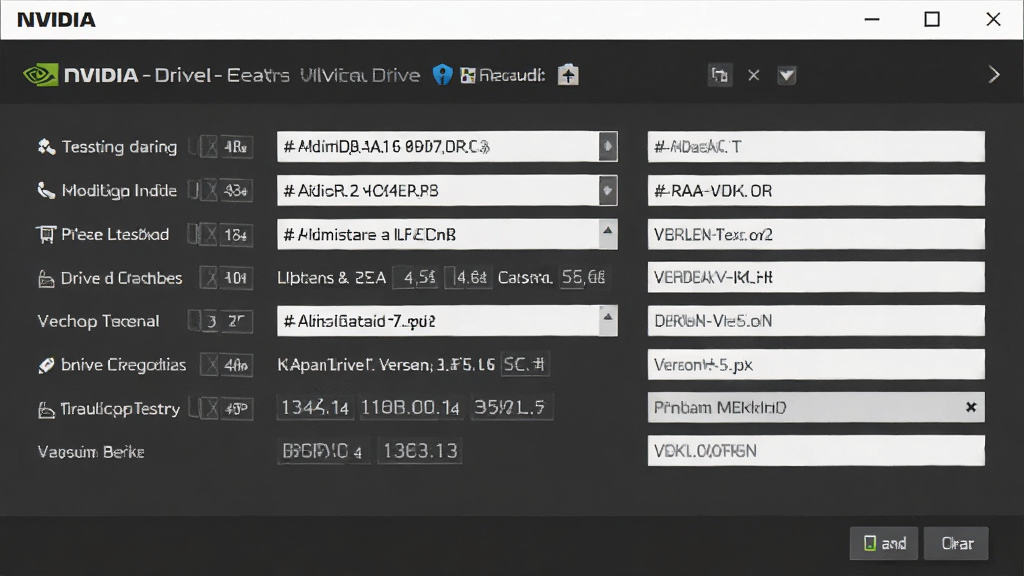
Task: Click the VBRLEN-Texr.or2 input field
Action: tap(816, 234)
